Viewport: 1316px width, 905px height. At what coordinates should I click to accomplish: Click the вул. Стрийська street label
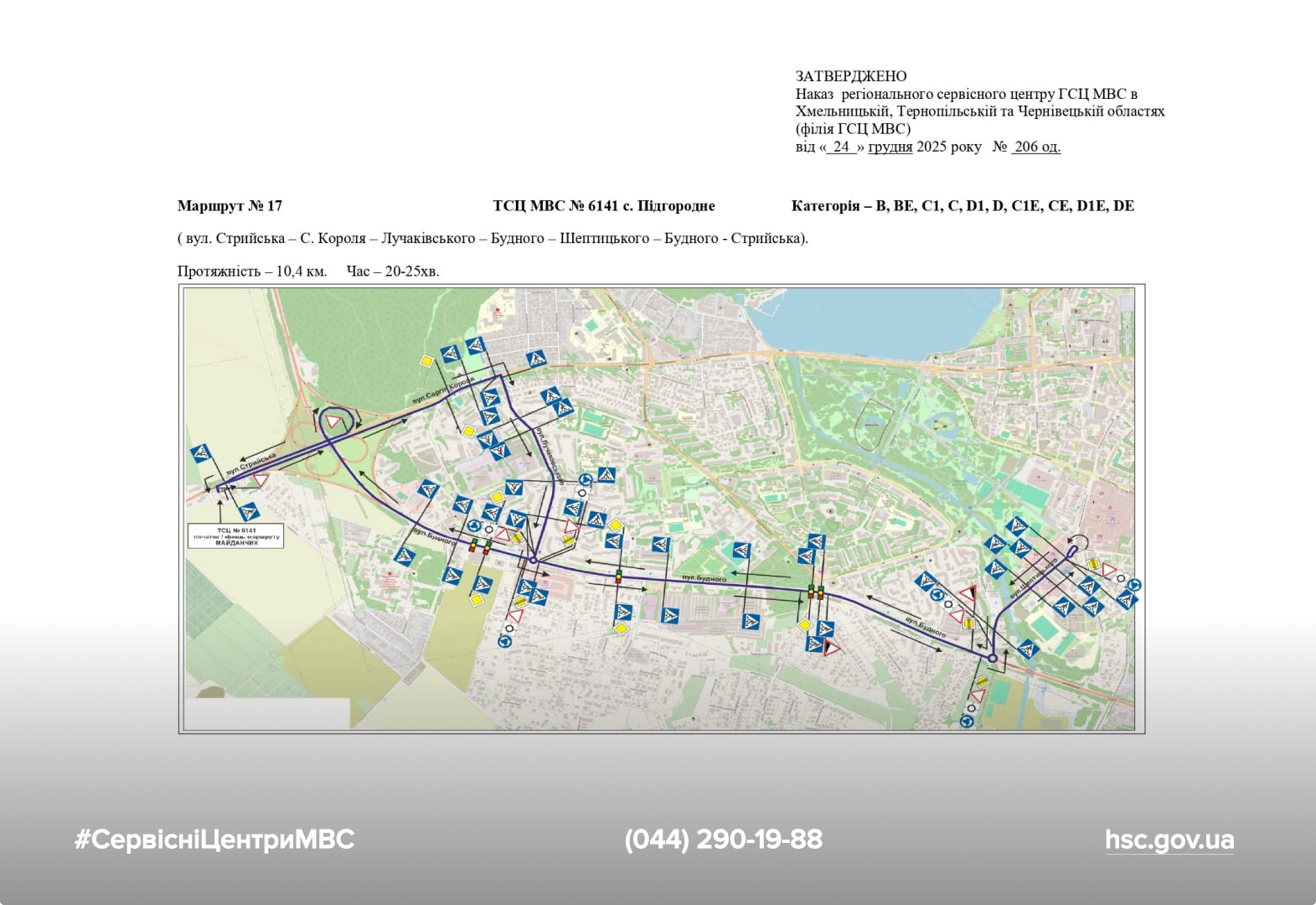coord(251,463)
